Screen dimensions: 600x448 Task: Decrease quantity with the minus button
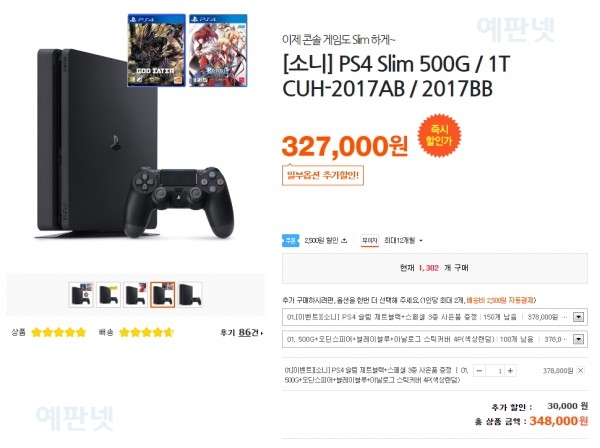479,370
